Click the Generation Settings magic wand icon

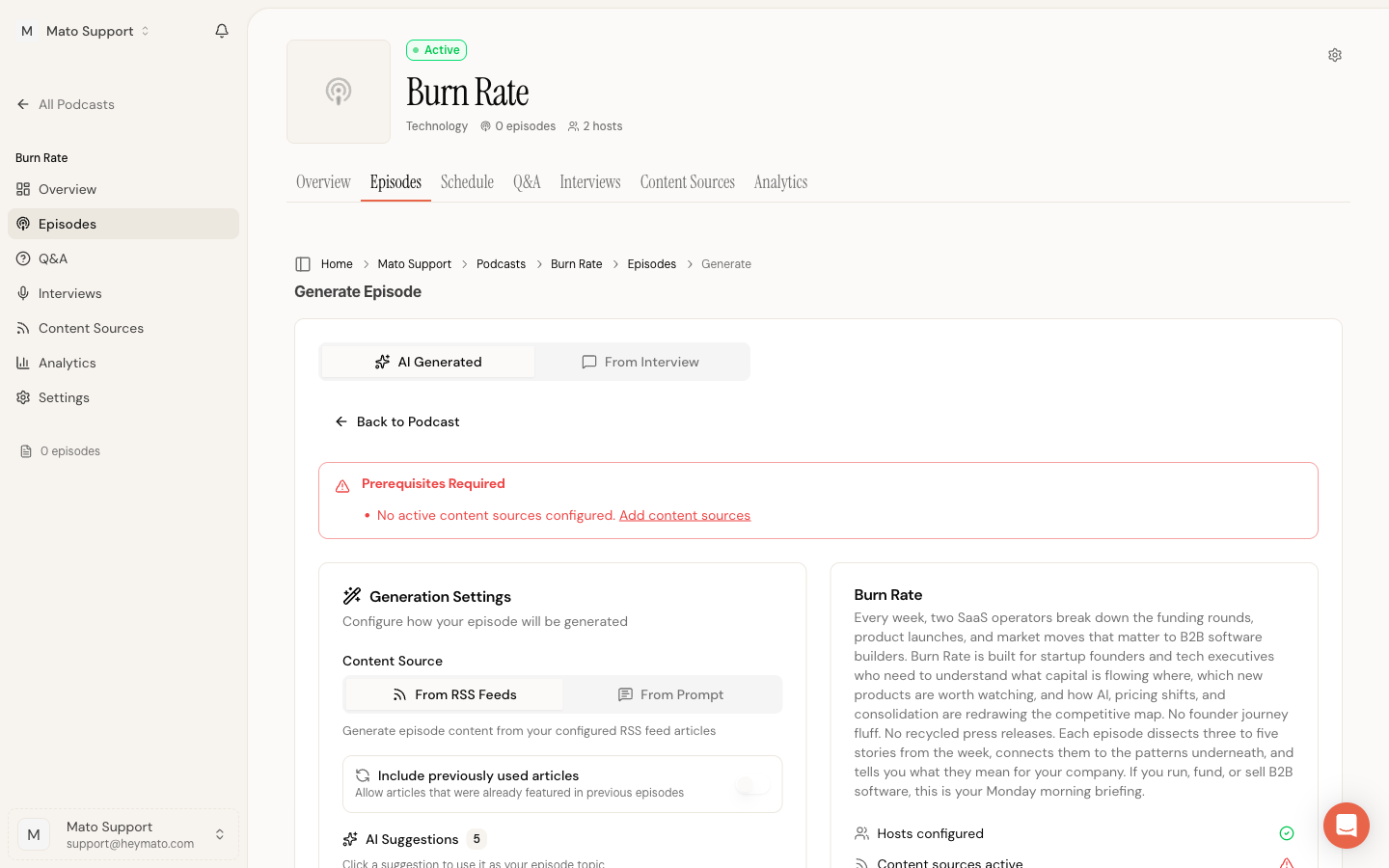pyautogui.click(x=352, y=596)
